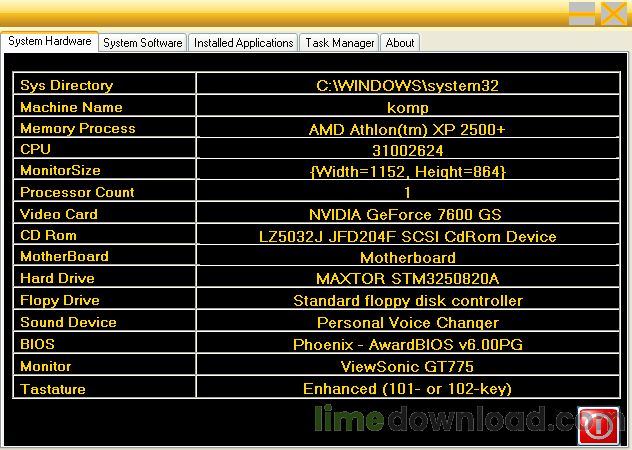Select the komp machine name value
Image resolution: width=632 pixels, height=450 pixels.
point(407,106)
